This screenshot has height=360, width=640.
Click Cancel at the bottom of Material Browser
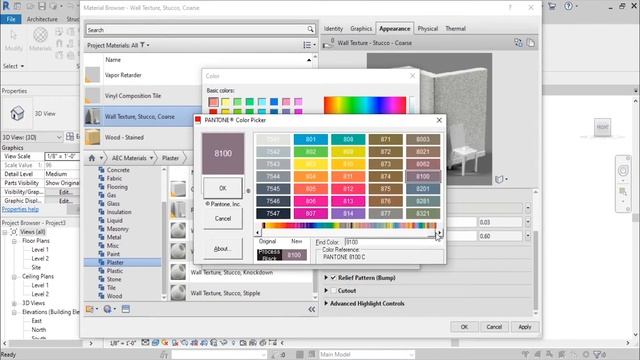click(494, 327)
